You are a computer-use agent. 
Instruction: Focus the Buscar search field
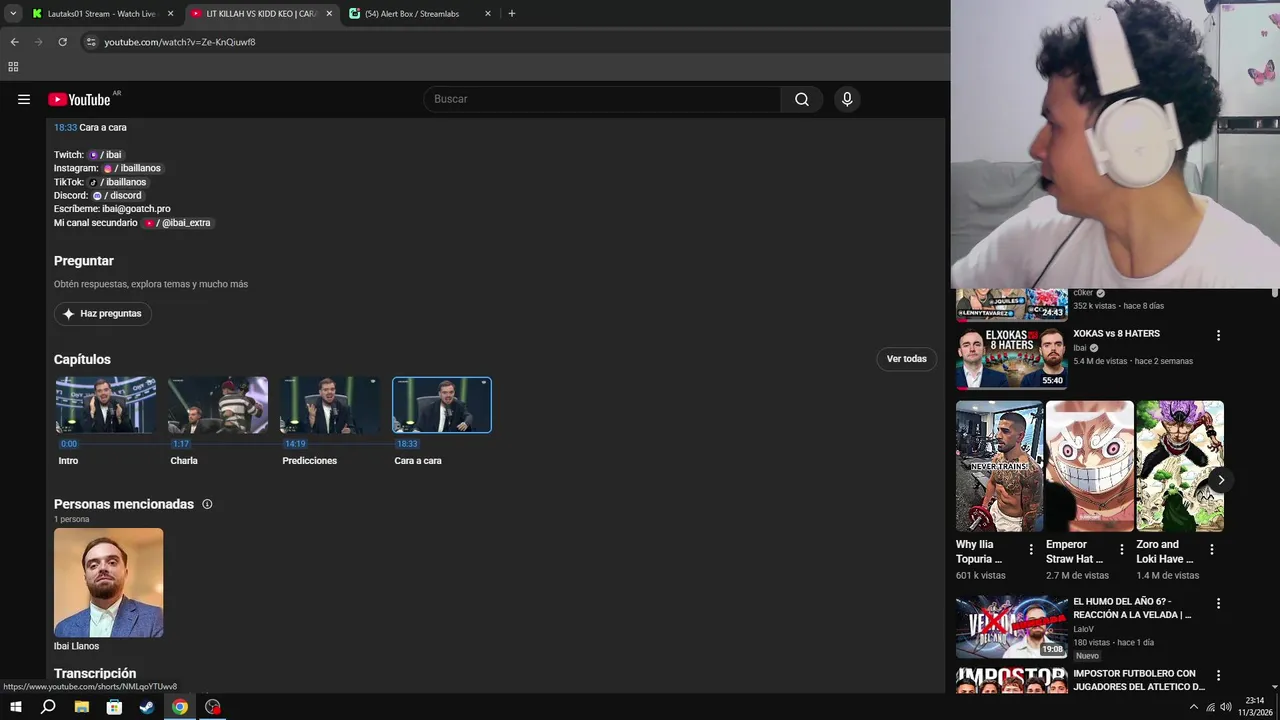pyautogui.click(x=602, y=99)
